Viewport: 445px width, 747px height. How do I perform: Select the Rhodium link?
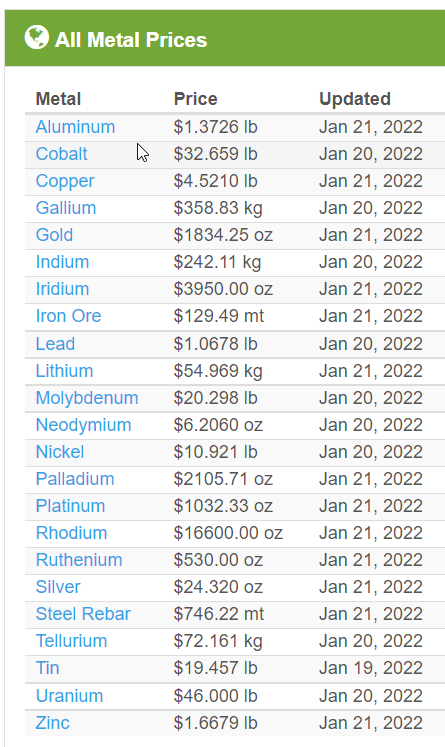(x=71, y=533)
